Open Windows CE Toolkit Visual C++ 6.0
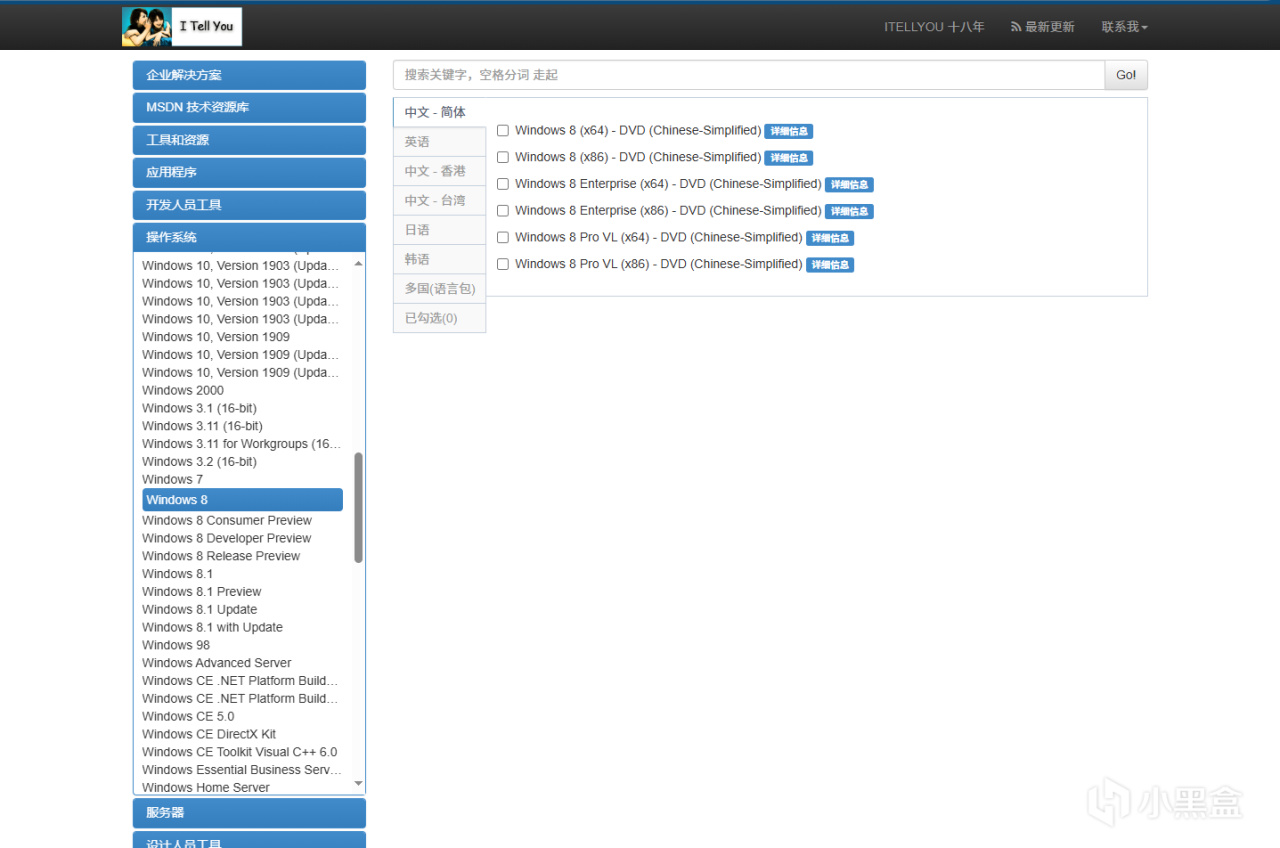This screenshot has width=1280, height=848. (240, 752)
